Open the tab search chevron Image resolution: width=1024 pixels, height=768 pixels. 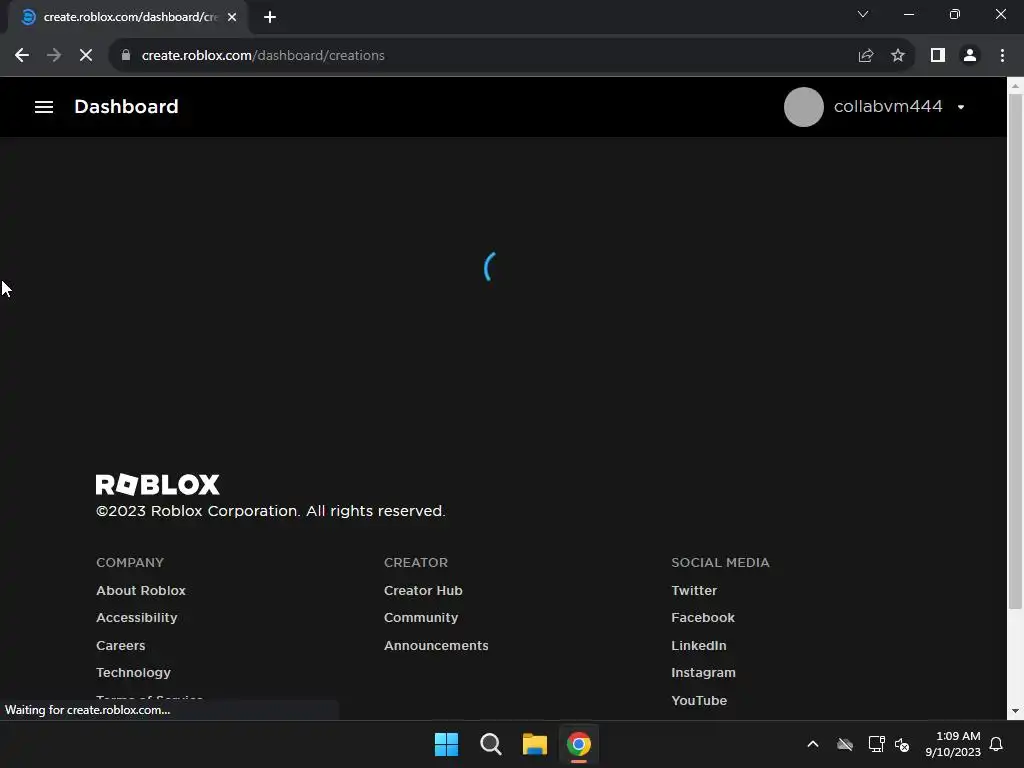click(863, 14)
